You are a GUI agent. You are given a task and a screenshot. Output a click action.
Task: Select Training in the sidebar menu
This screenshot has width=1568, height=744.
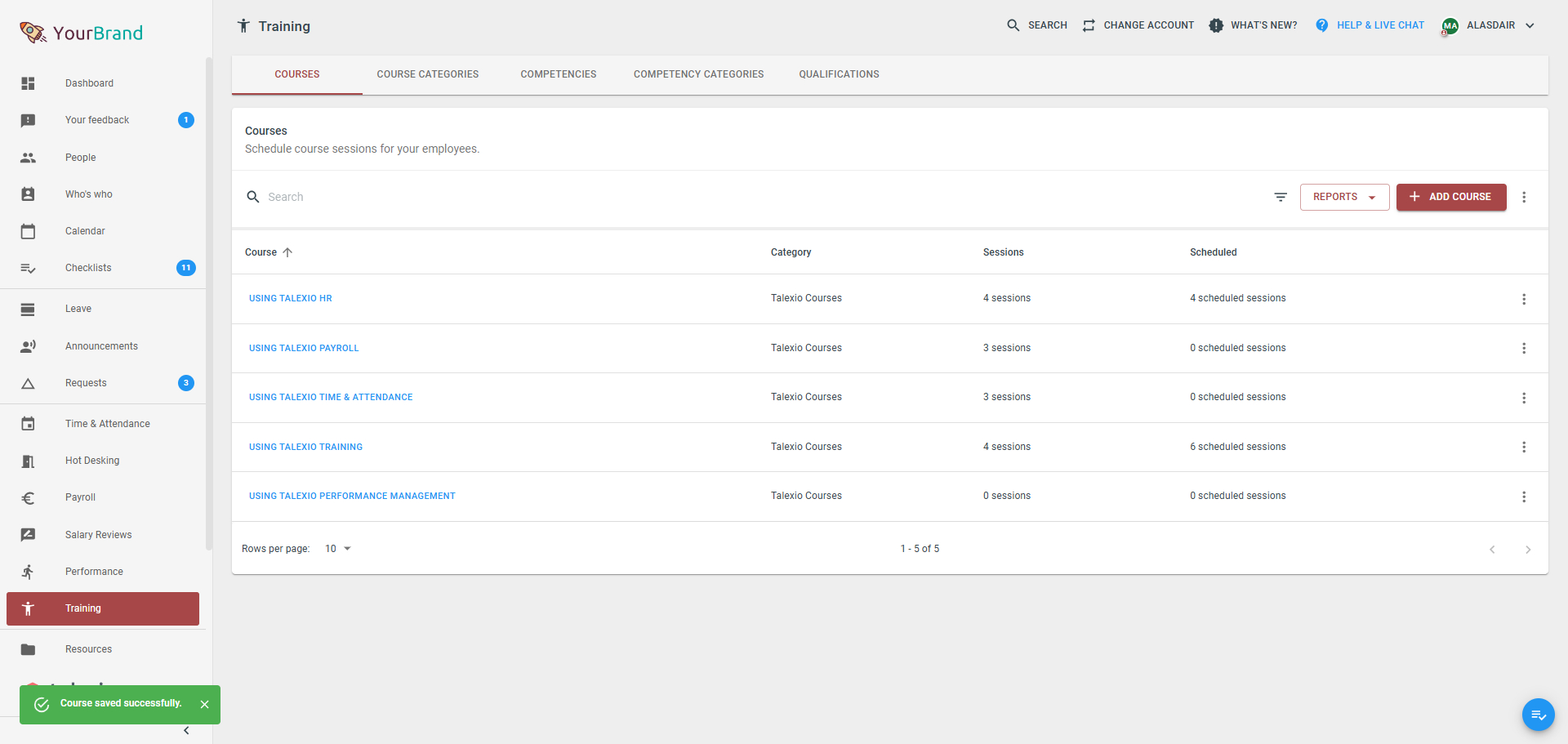pyautogui.click(x=103, y=608)
